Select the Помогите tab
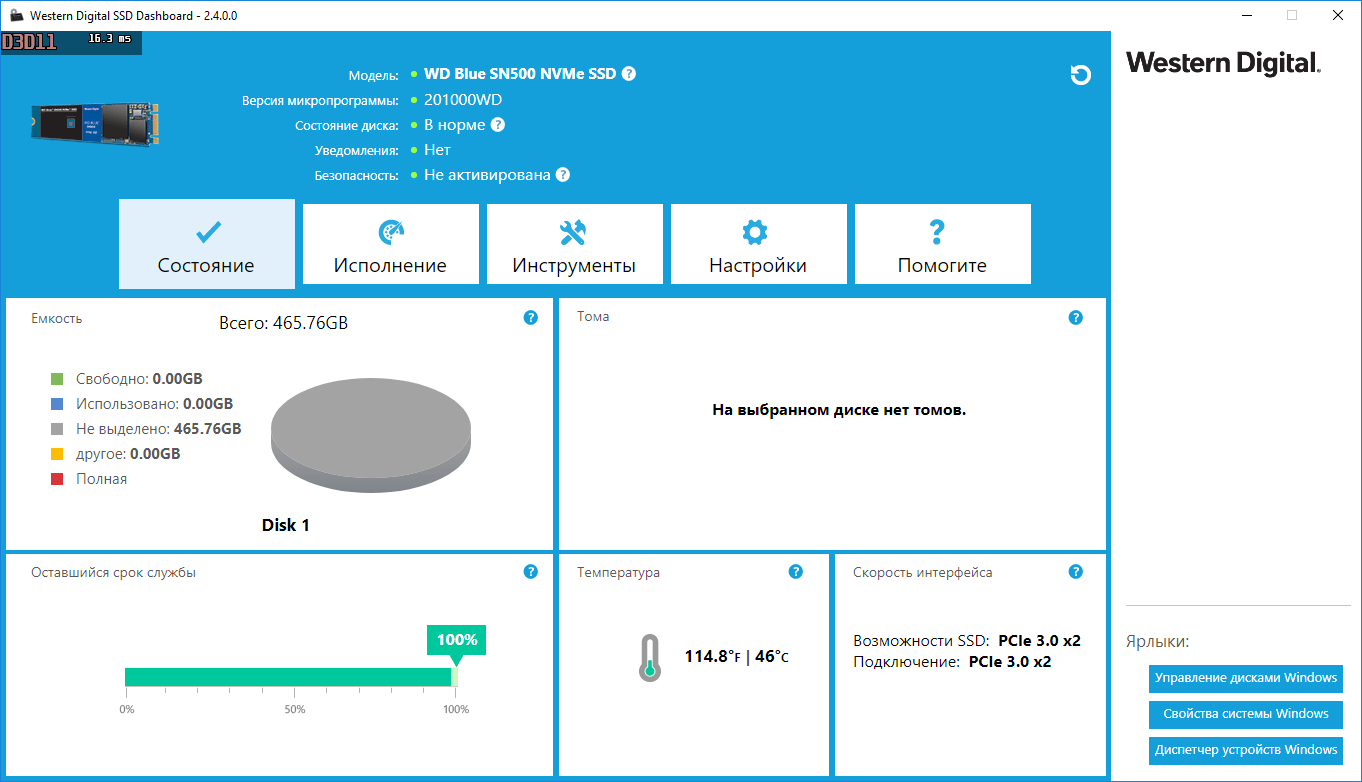Image resolution: width=1362 pixels, height=782 pixels. [942, 245]
